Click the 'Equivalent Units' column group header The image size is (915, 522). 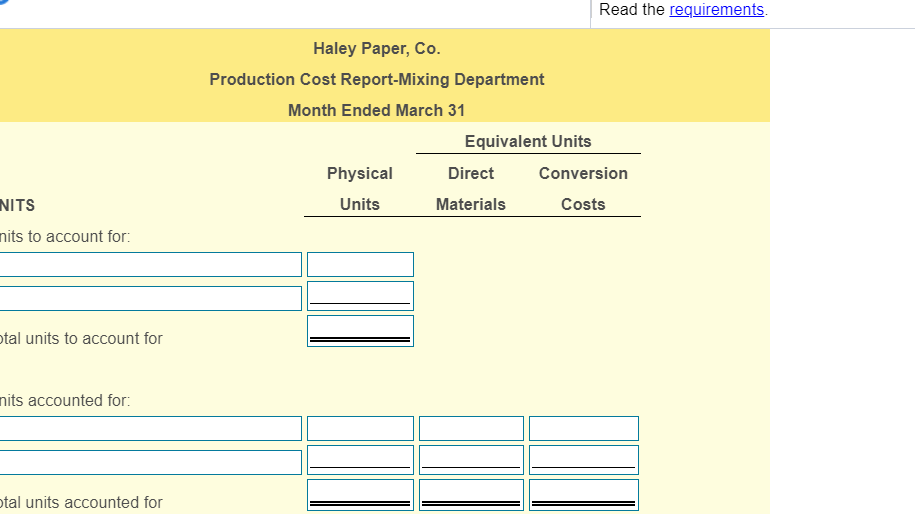pyautogui.click(x=528, y=141)
